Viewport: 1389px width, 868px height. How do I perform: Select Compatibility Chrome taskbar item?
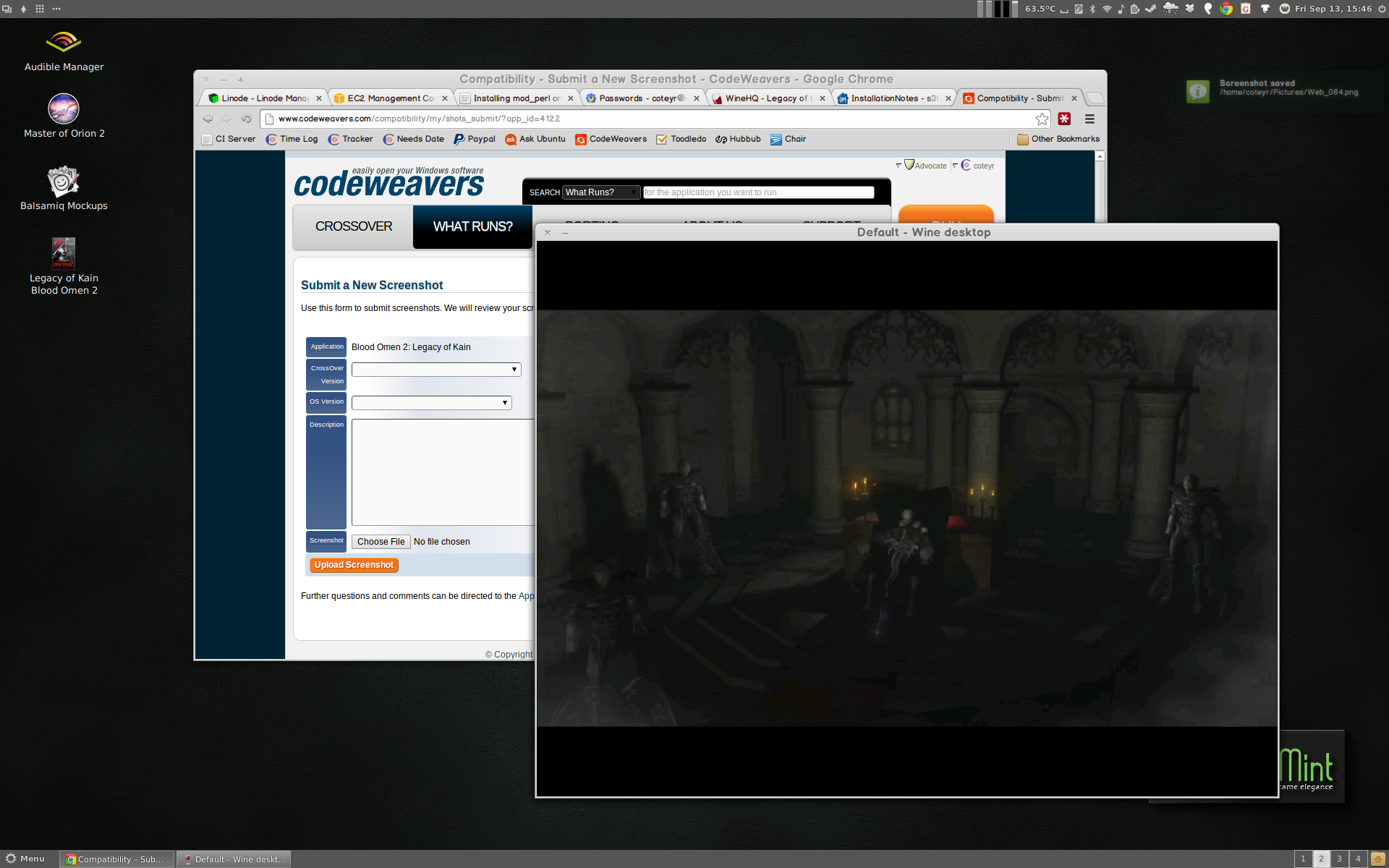116,859
